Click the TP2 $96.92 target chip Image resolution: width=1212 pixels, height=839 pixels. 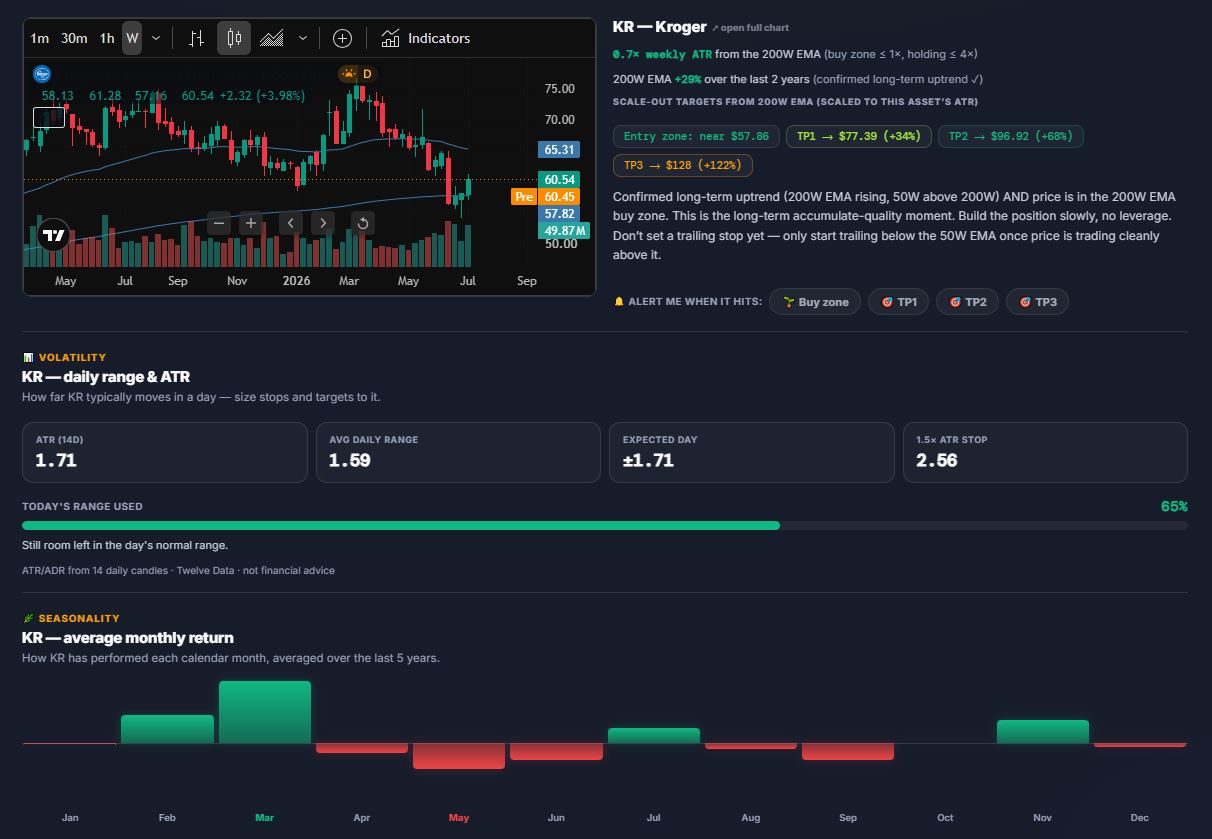1010,136
